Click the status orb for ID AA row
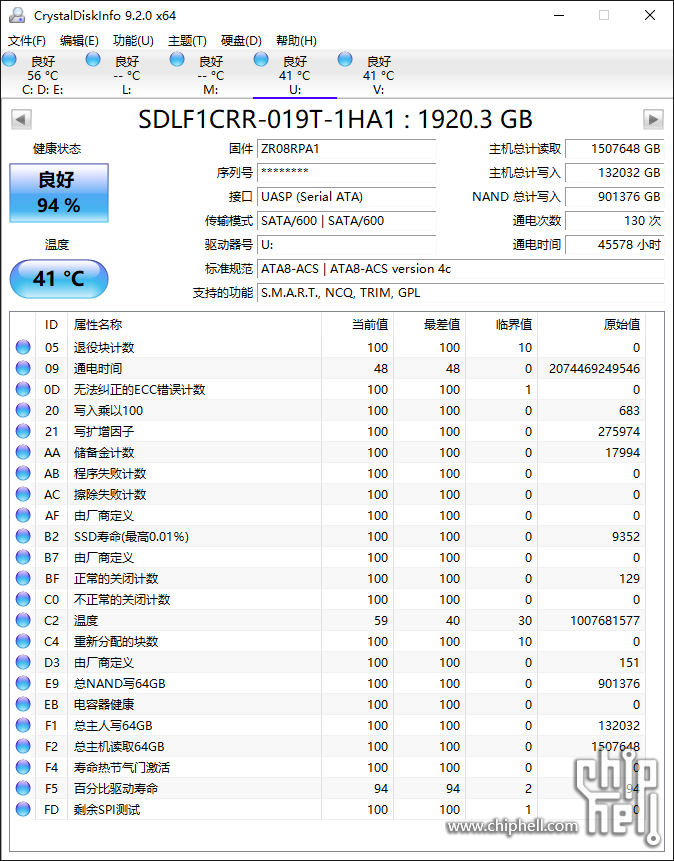This screenshot has height=861, width=674. pos(23,452)
